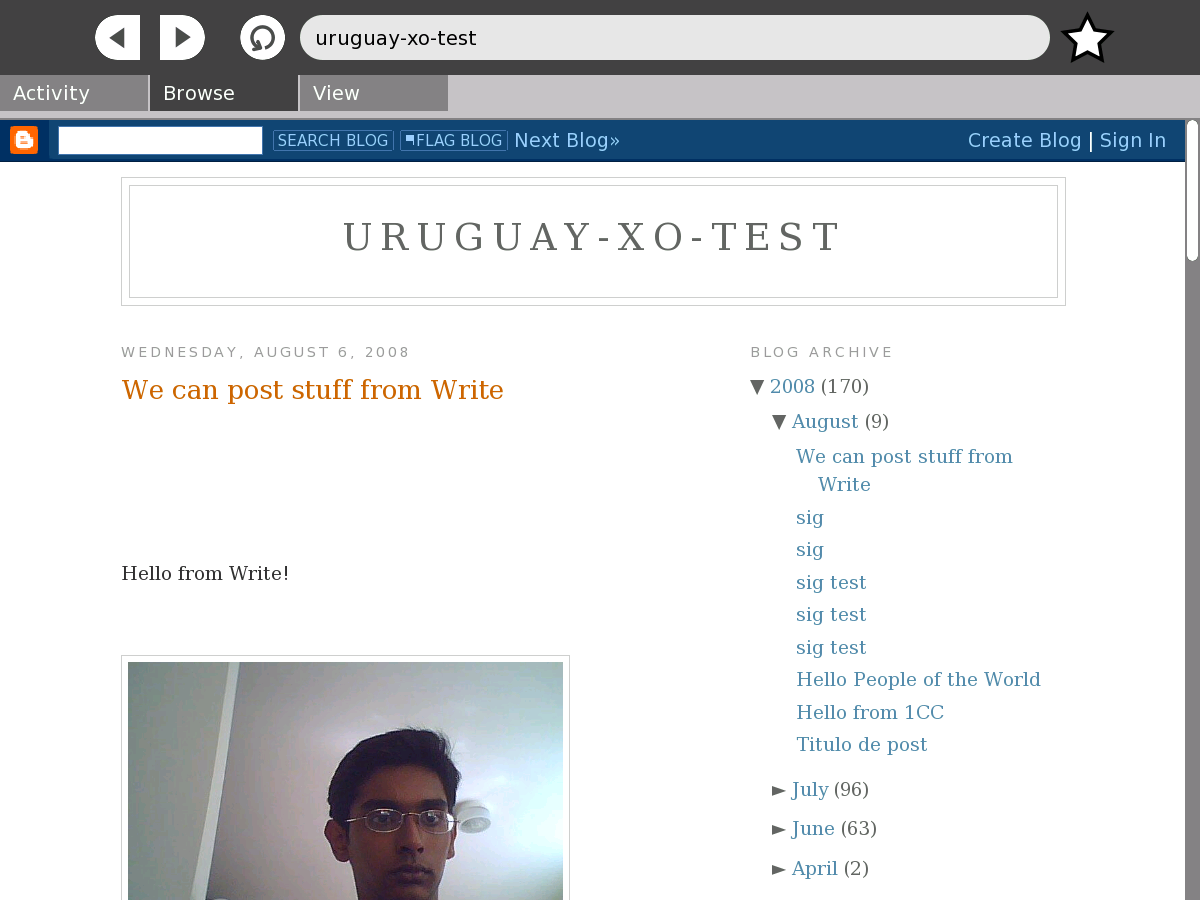Open the View tab
1200x900 pixels.
[373, 93]
